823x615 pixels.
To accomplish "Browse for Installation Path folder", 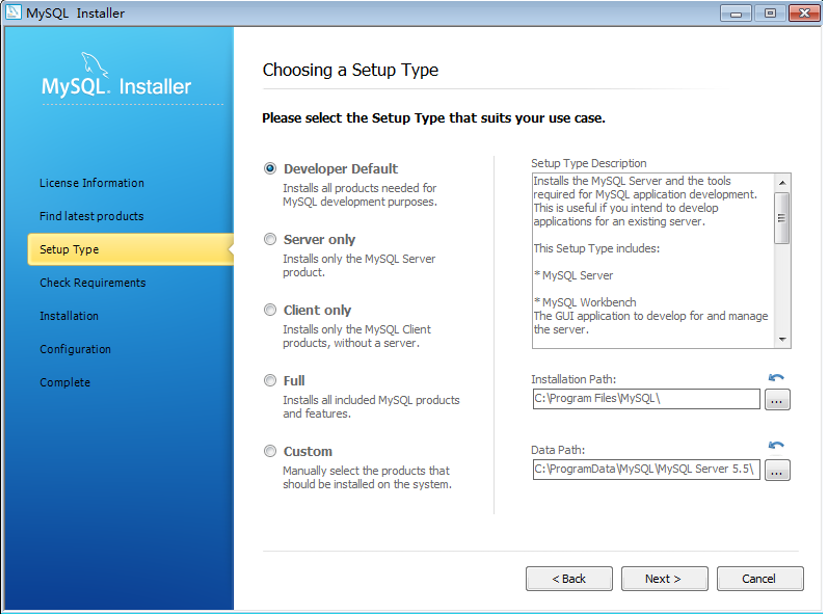I will [777, 399].
